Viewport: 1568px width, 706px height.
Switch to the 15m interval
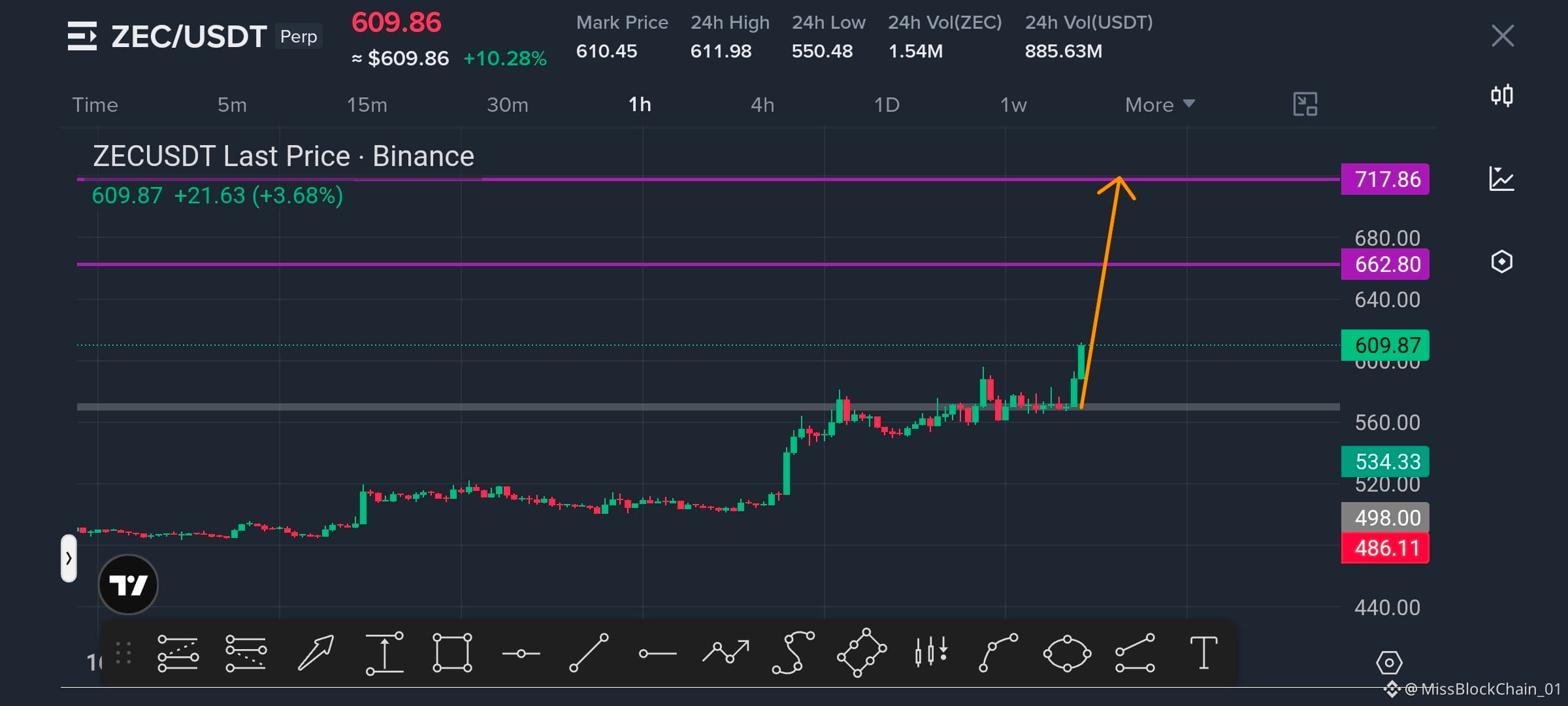click(367, 105)
